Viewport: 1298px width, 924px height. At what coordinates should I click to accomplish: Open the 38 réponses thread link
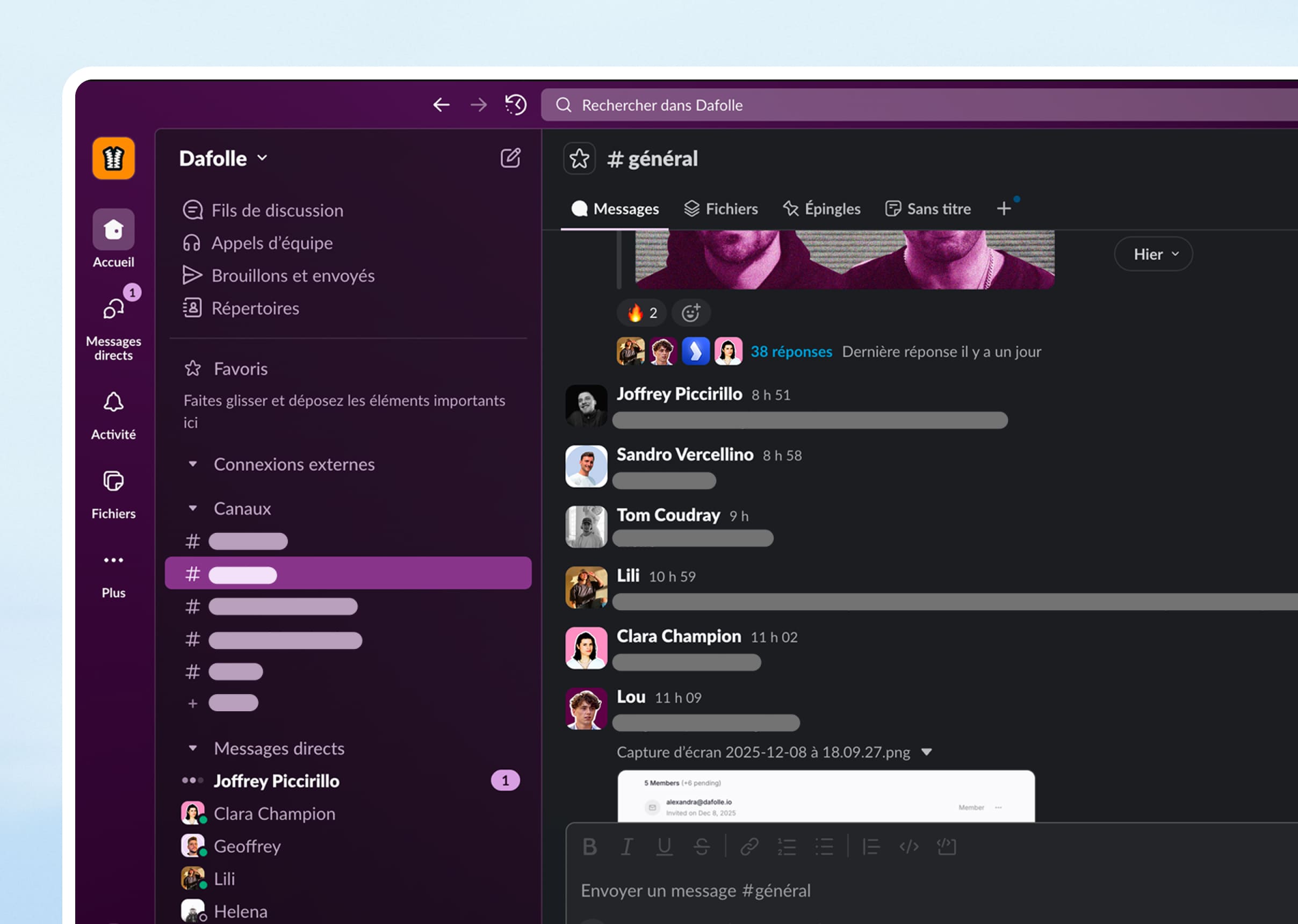tap(790, 352)
